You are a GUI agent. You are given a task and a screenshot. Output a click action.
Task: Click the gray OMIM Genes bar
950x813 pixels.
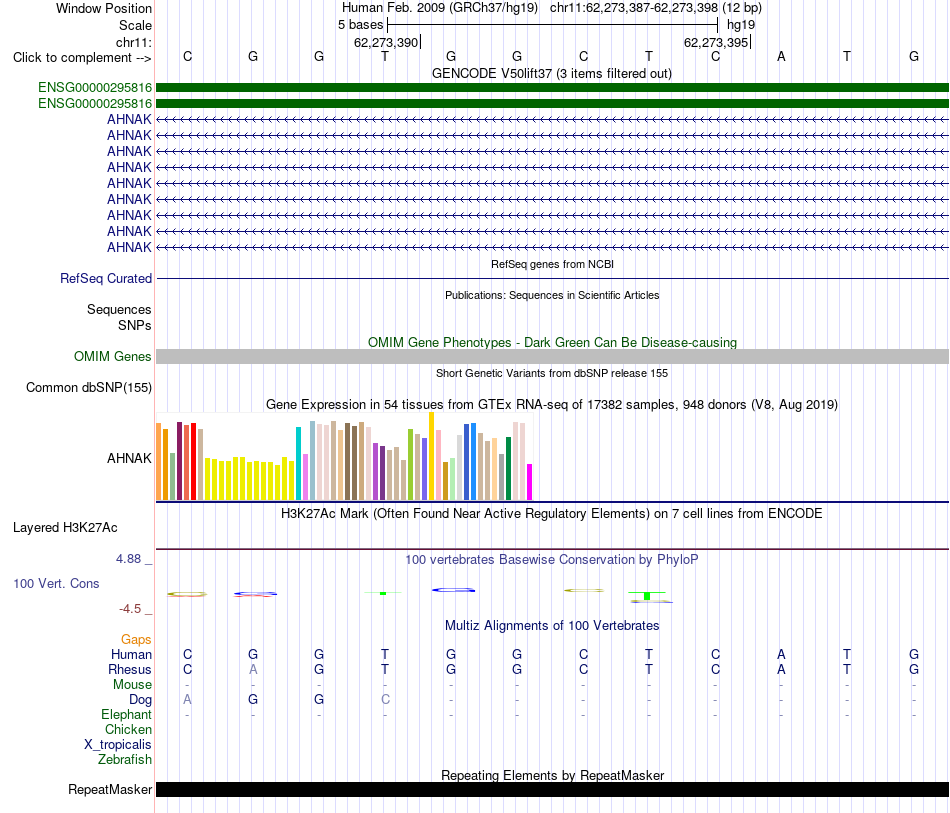(x=552, y=356)
